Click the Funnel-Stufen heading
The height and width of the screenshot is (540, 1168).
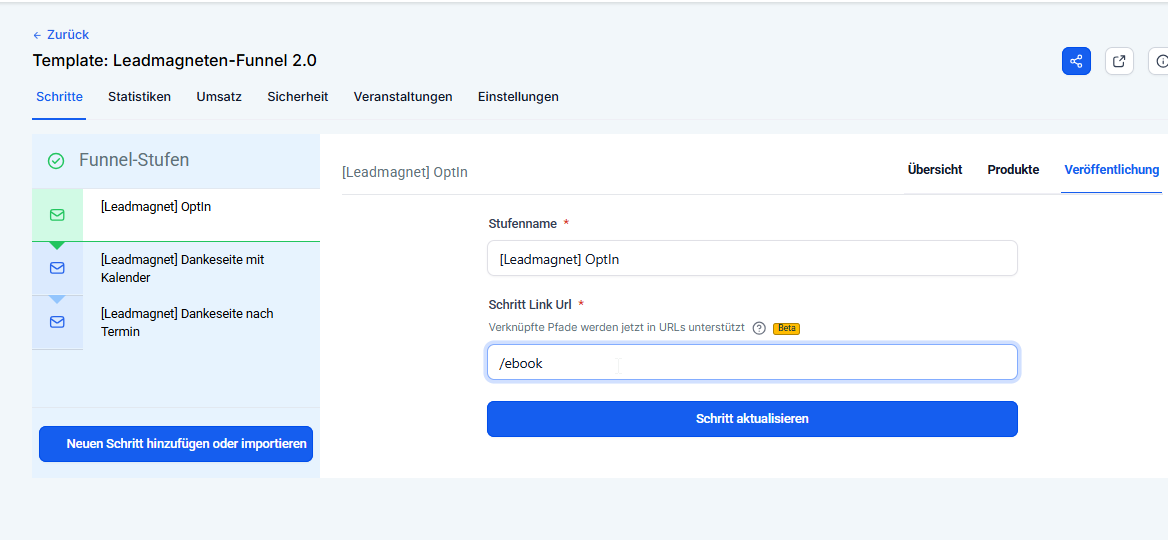point(134,160)
